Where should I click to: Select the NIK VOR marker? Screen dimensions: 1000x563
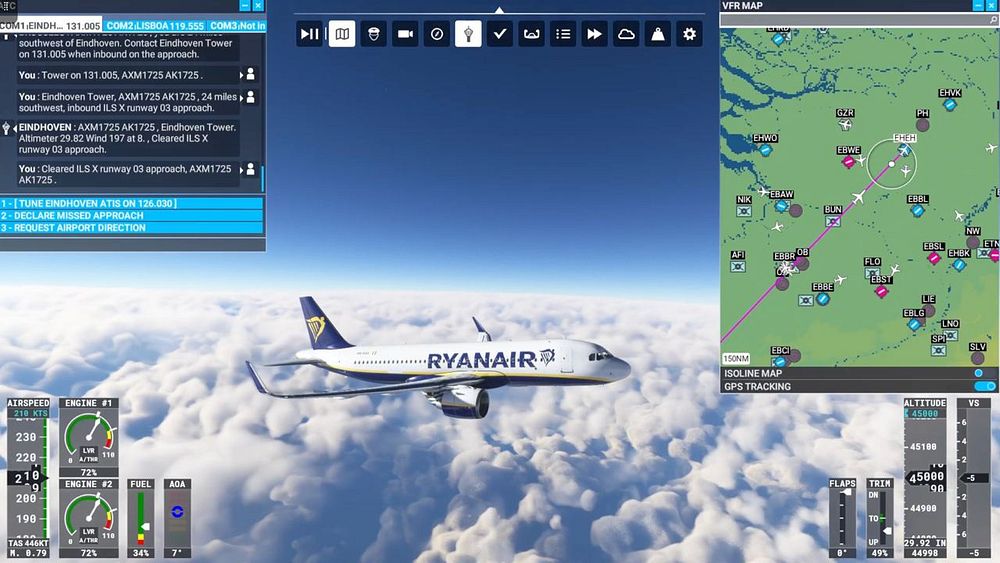[x=744, y=211]
